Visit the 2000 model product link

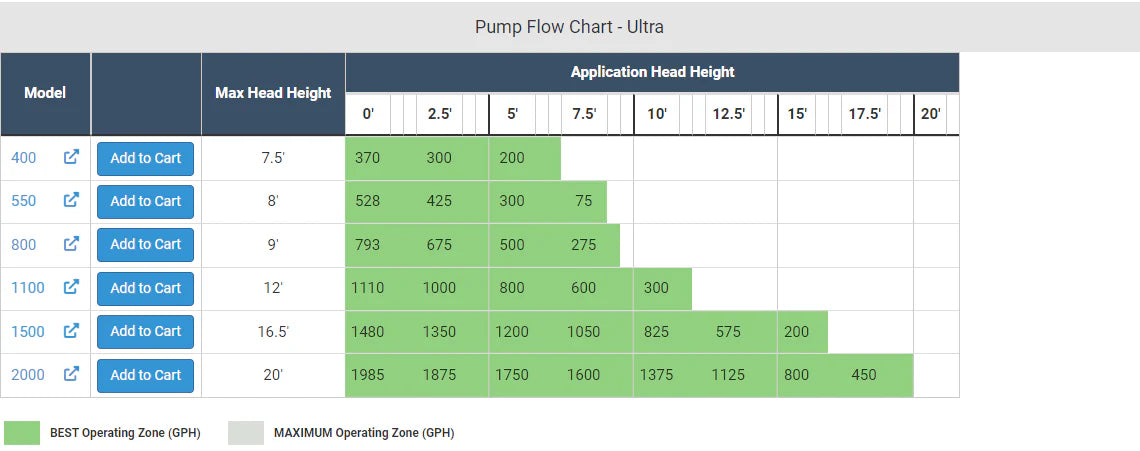pyautogui.click(x=28, y=375)
